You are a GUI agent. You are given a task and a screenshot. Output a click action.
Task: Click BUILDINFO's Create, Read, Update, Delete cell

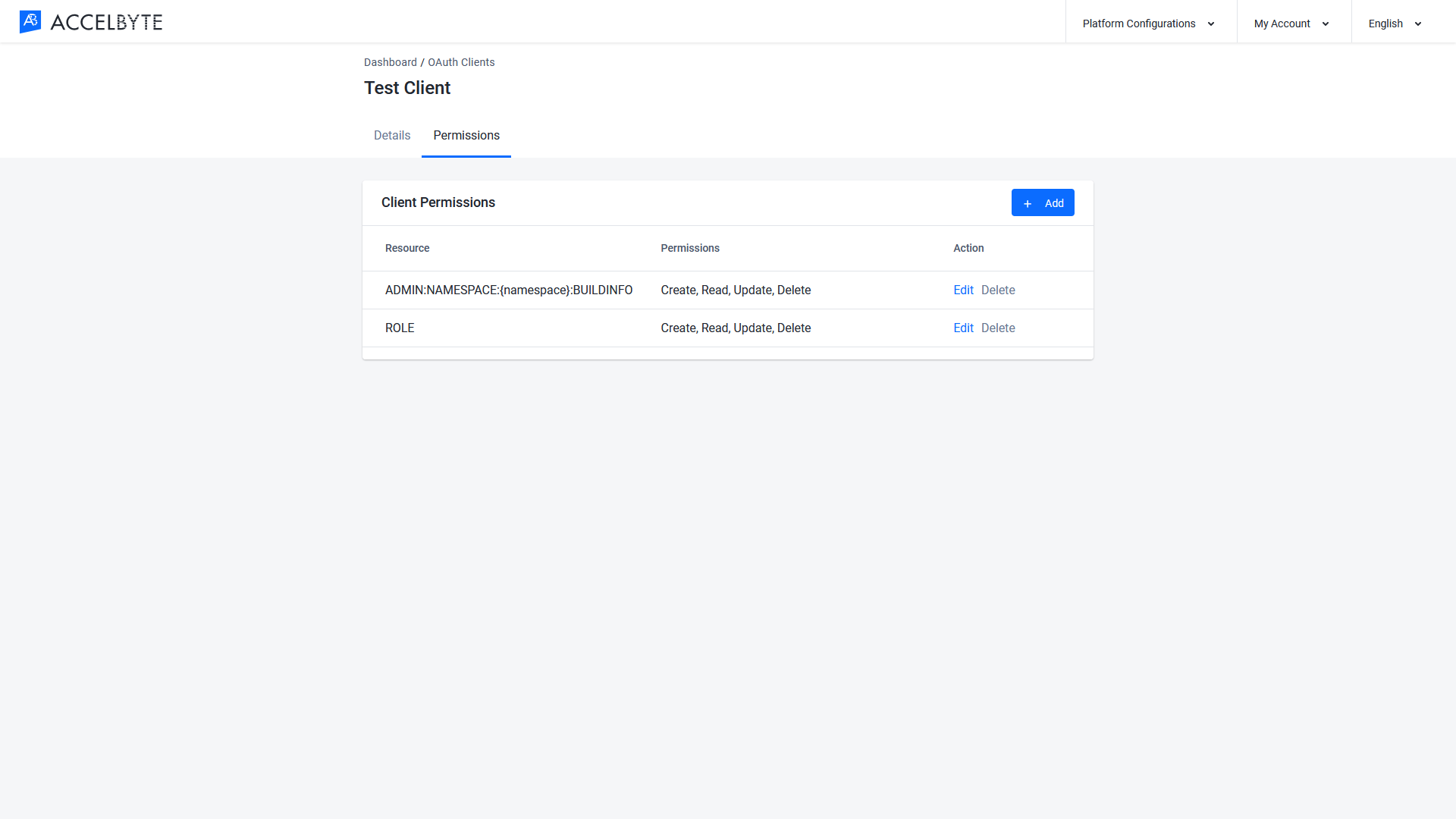pyautogui.click(x=736, y=290)
